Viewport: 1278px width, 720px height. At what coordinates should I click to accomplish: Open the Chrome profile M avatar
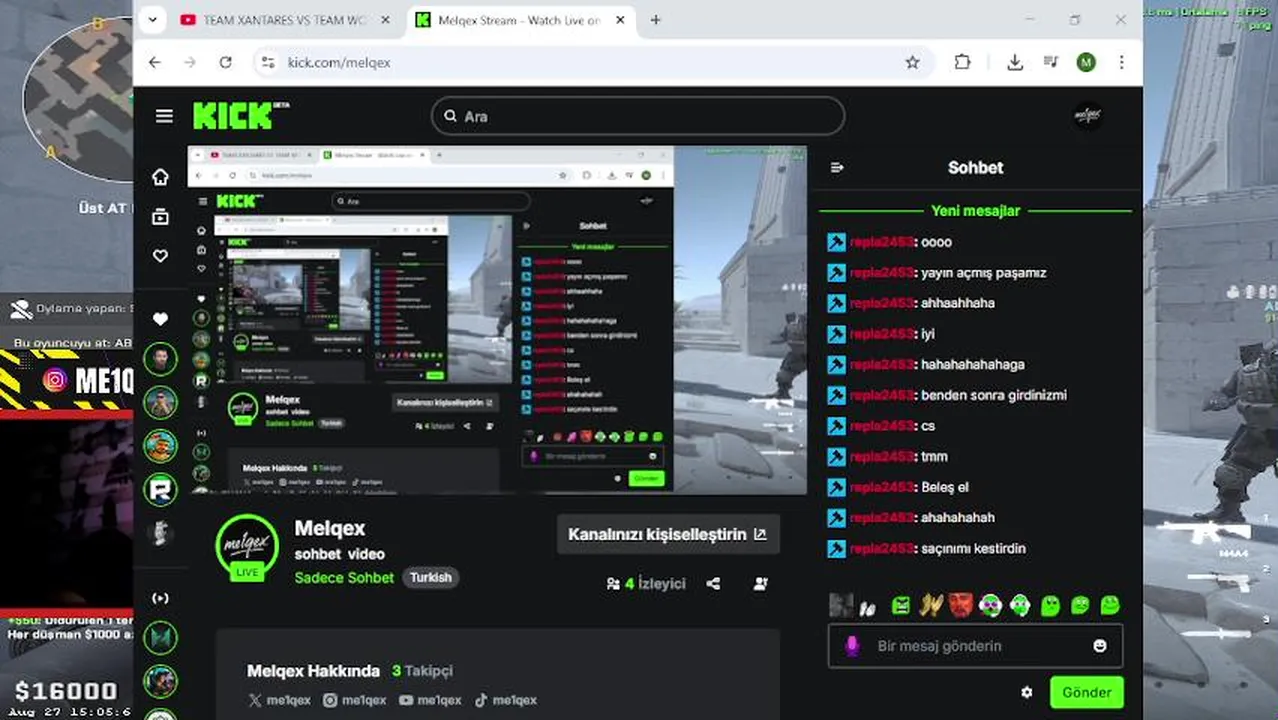point(1086,62)
